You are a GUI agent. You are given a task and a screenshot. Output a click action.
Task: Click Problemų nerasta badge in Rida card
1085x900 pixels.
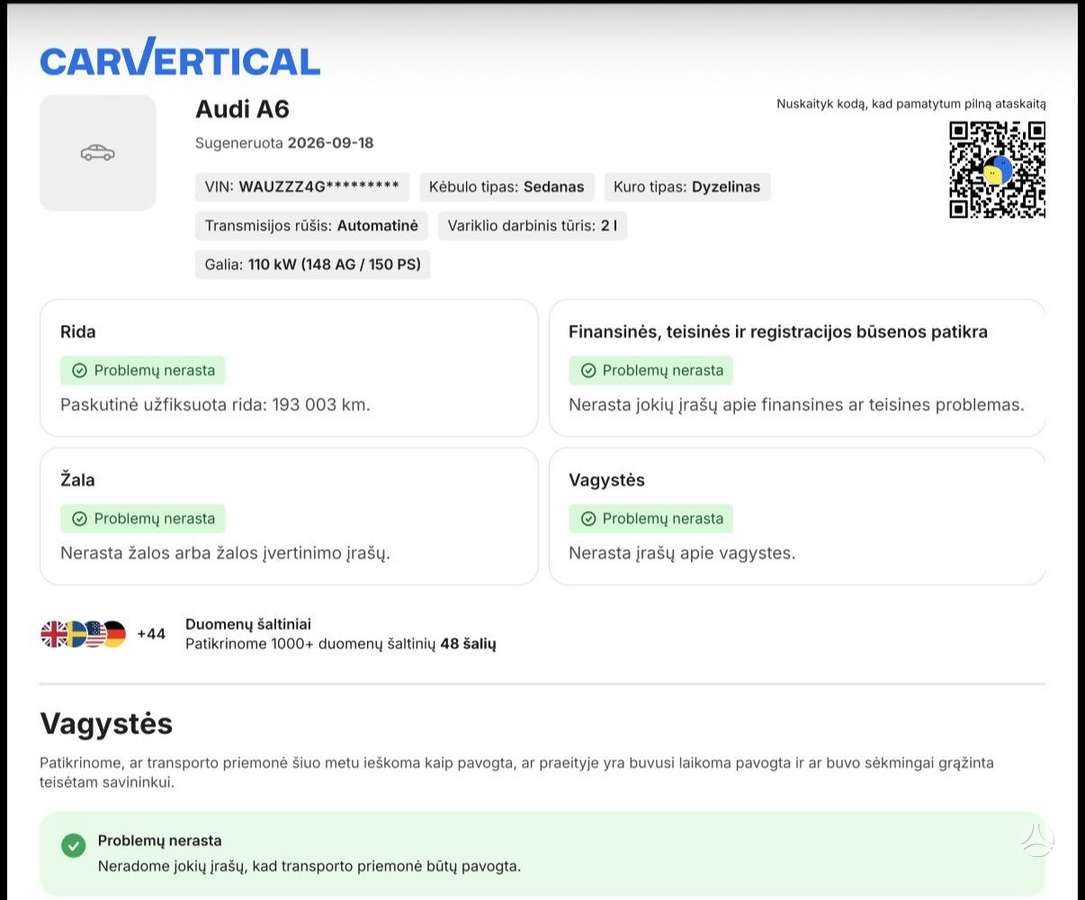pyautogui.click(x=143, y=371)
